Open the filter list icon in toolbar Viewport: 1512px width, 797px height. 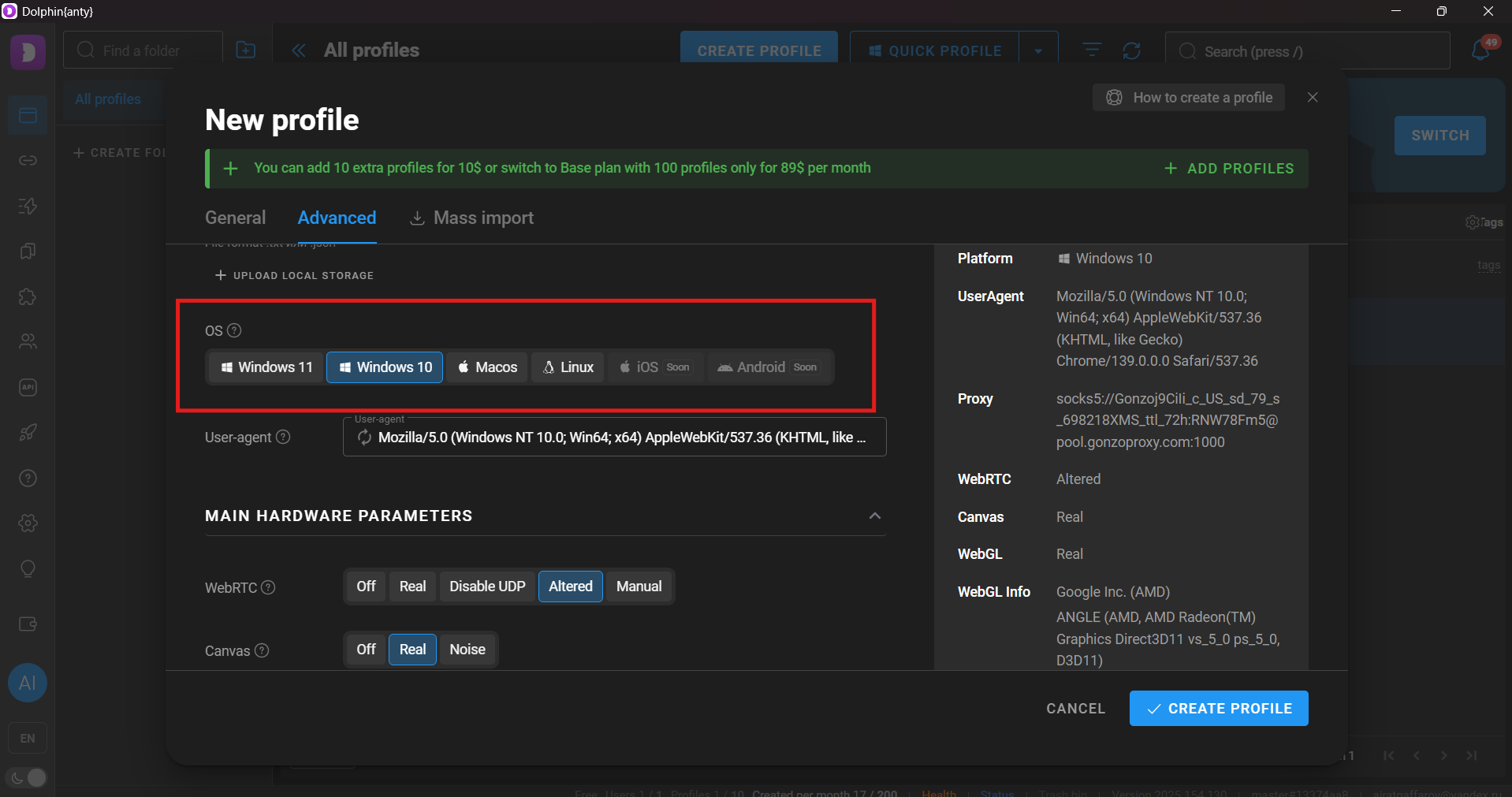point(1092,50)
